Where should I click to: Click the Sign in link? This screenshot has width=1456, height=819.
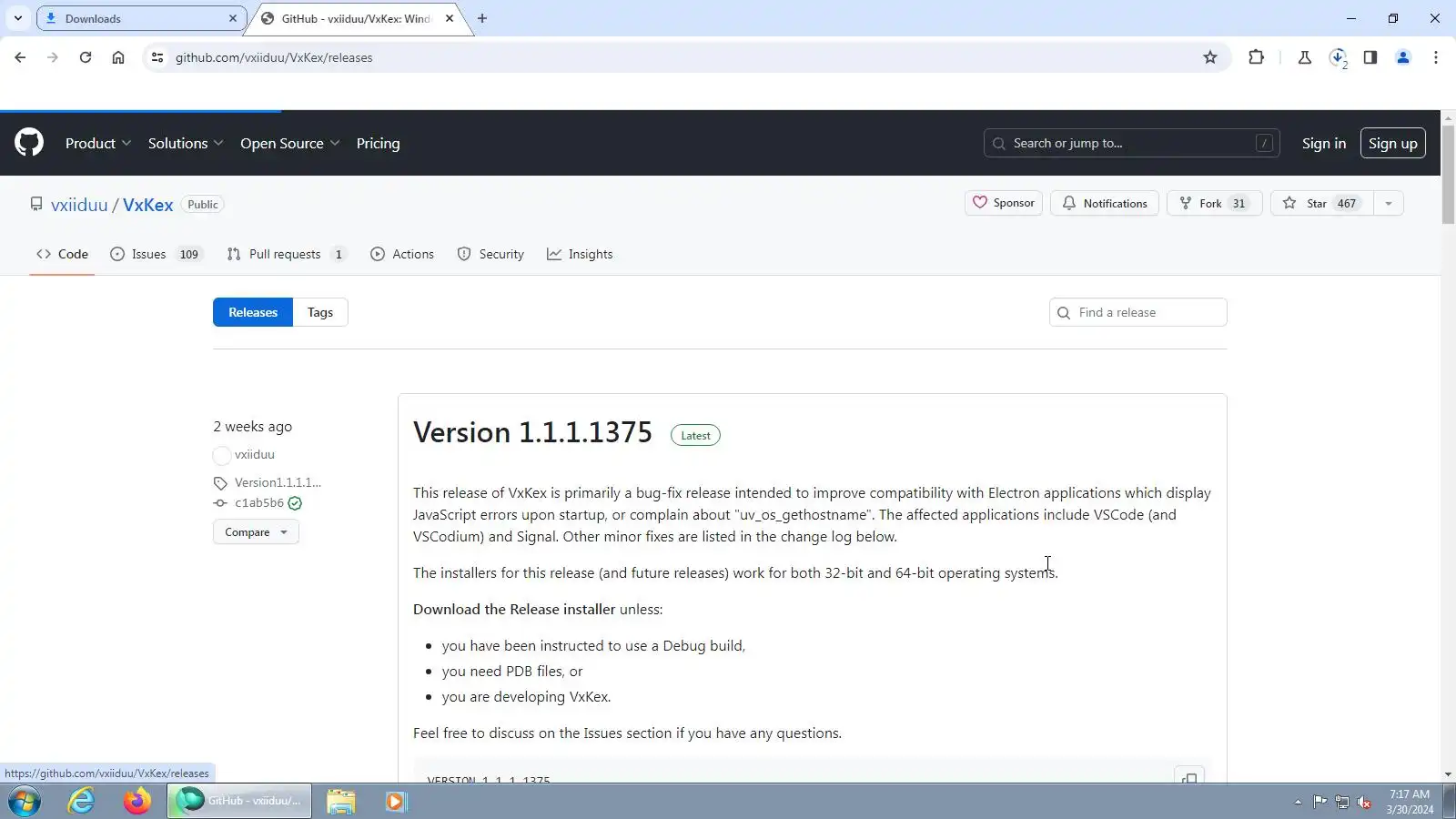(x=1324, y=143)
